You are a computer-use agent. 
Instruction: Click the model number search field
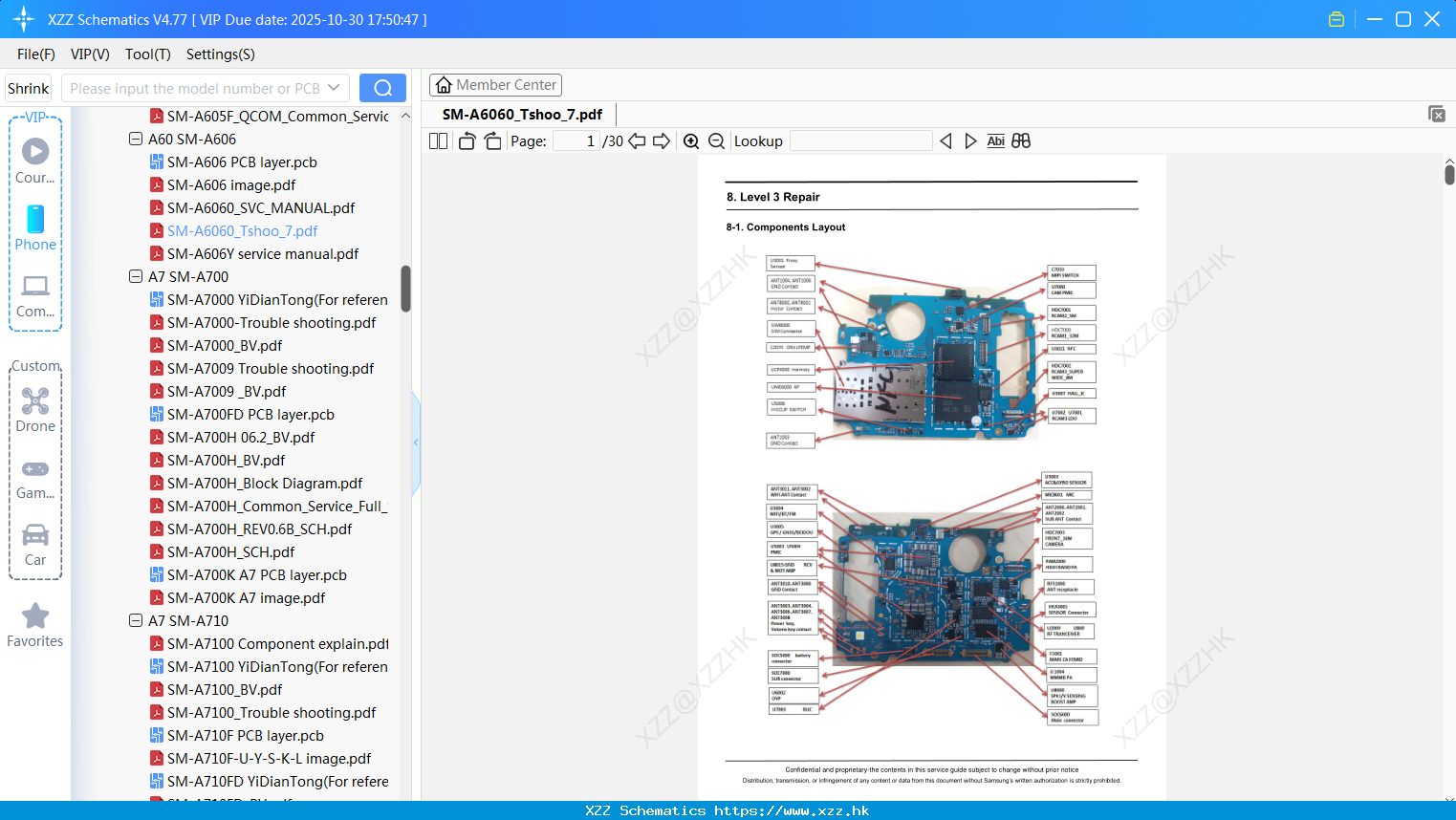(x=206, y=88)
